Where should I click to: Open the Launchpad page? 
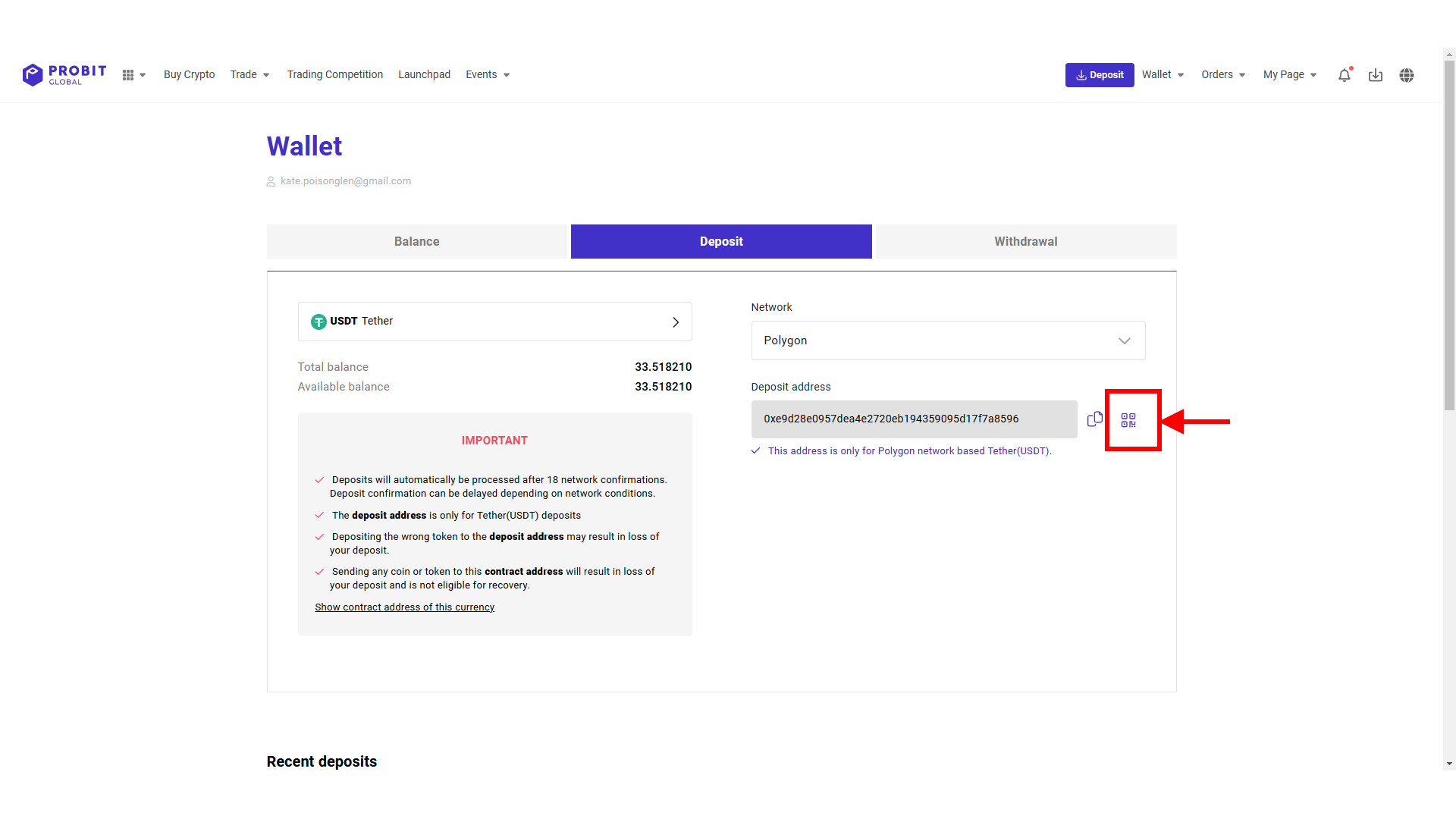[424, 74]
